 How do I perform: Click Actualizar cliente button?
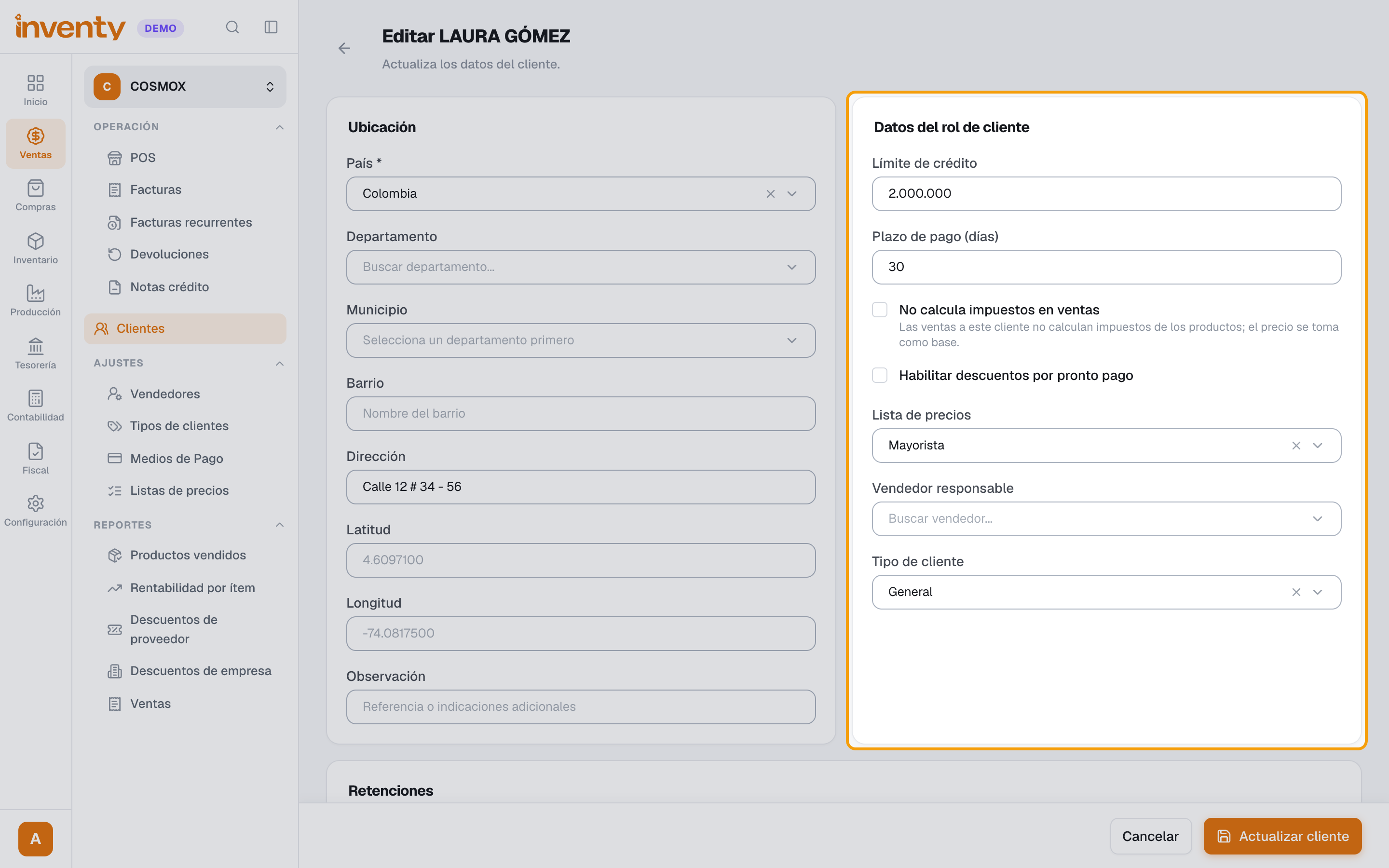[1282, 837]
